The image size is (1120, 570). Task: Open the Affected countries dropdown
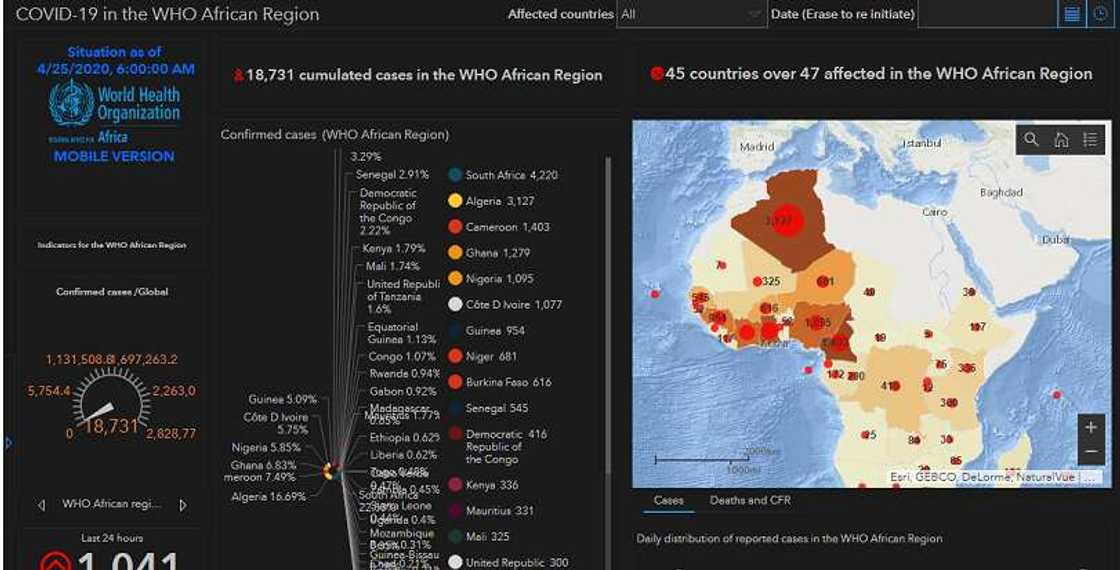(x=690, y=15)
